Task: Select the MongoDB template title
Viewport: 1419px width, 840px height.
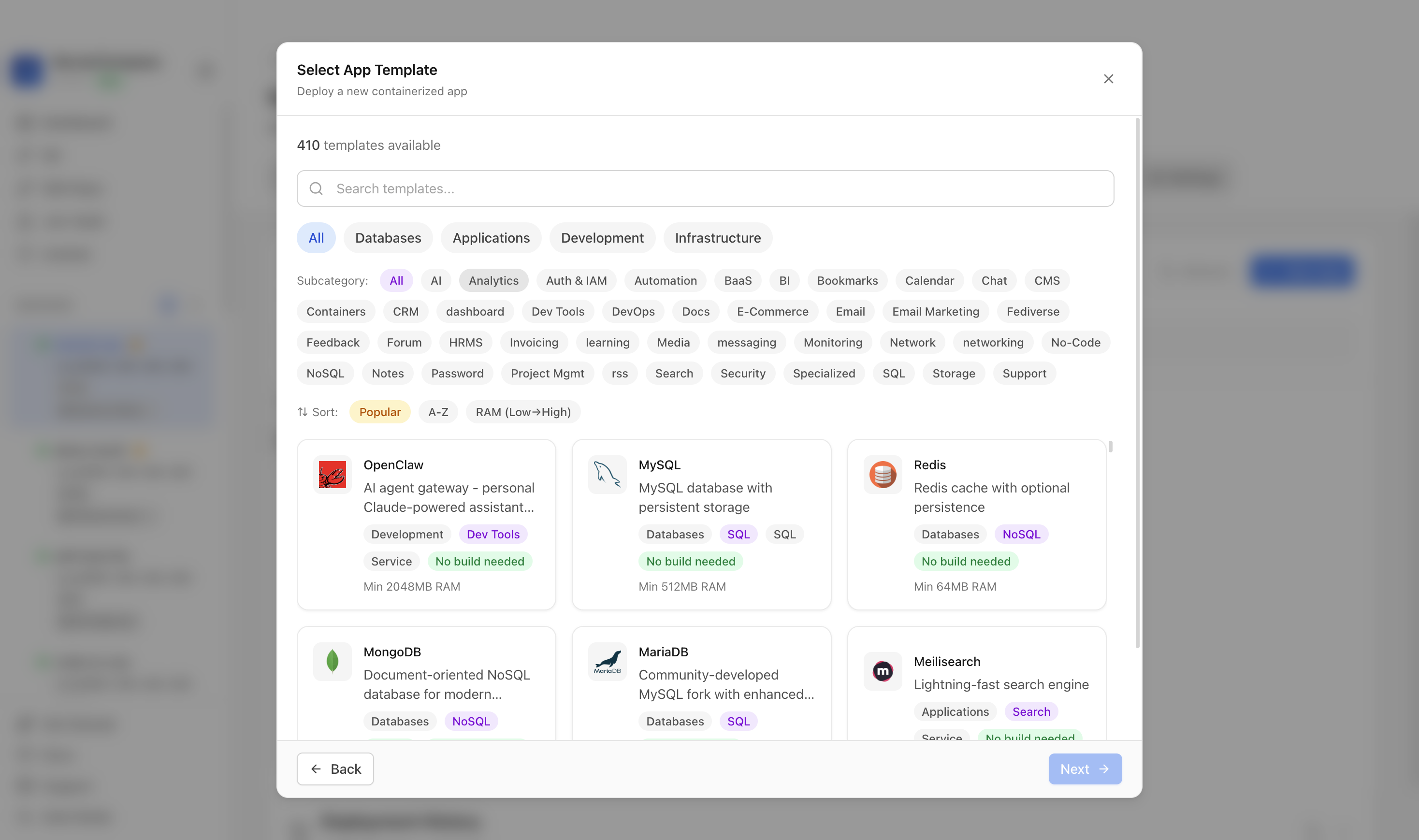Action: click(x=392, y=652)
